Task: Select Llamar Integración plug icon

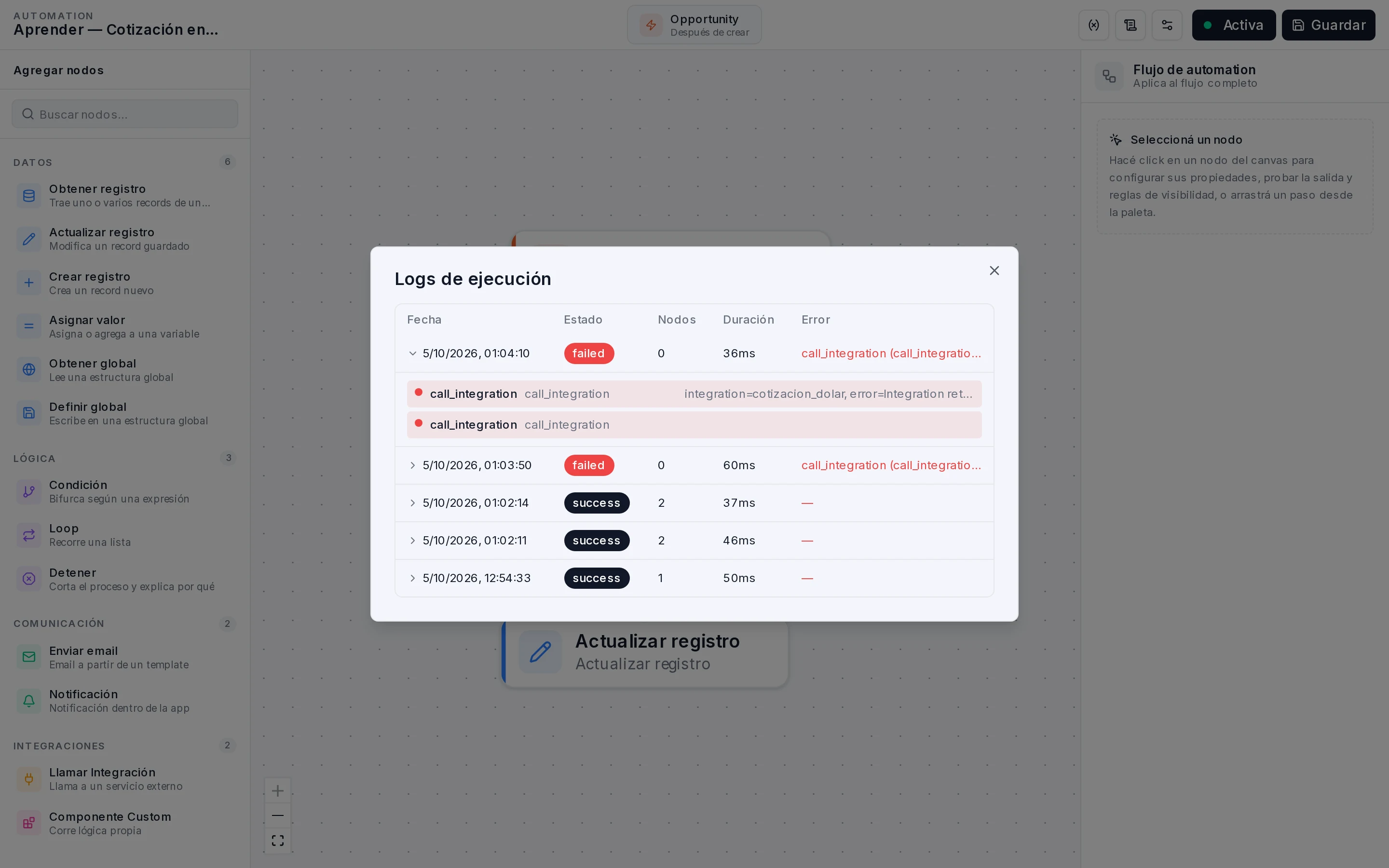Action: click(29, 779)
